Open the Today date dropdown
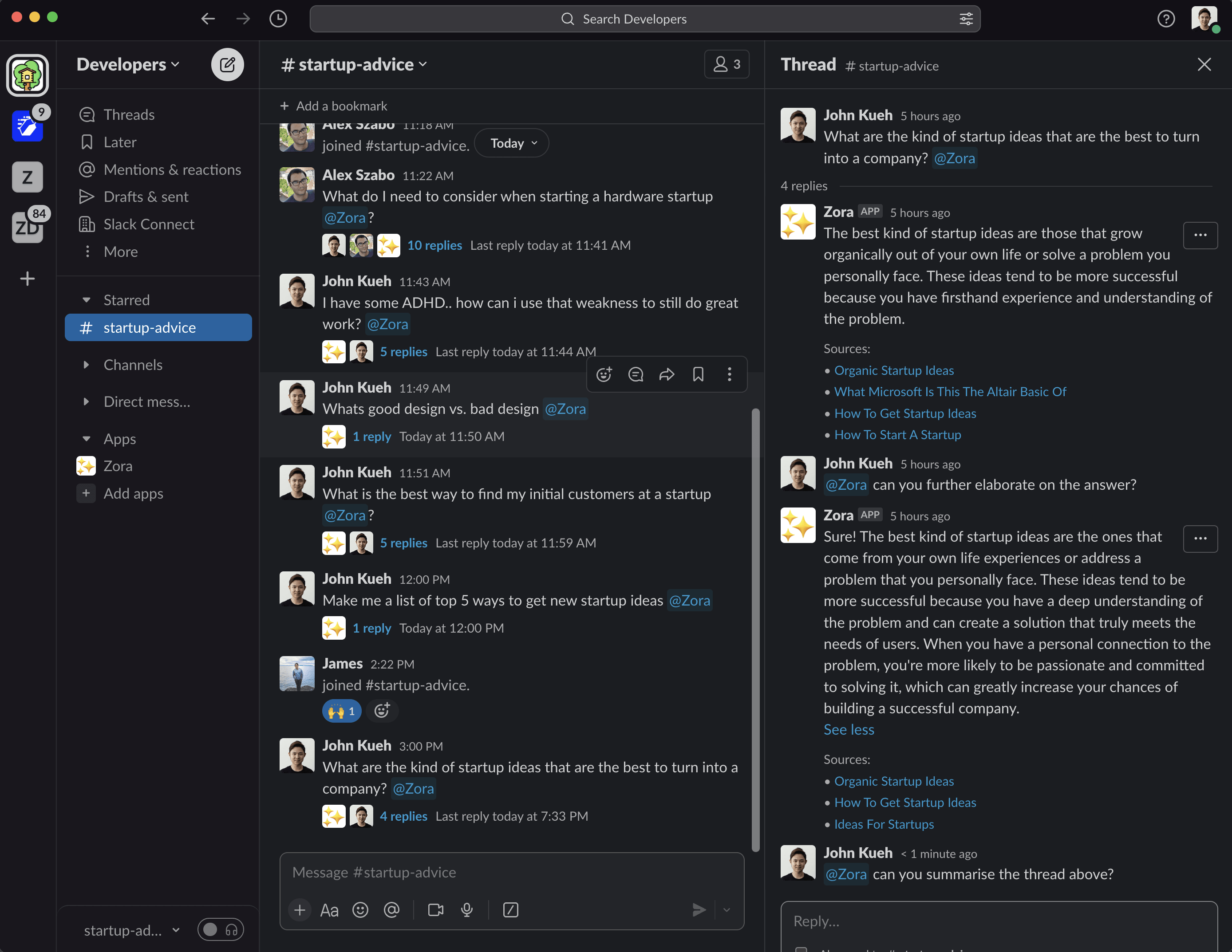The height and width of the screenshot is (952, 1232). (x=512, y=143)
